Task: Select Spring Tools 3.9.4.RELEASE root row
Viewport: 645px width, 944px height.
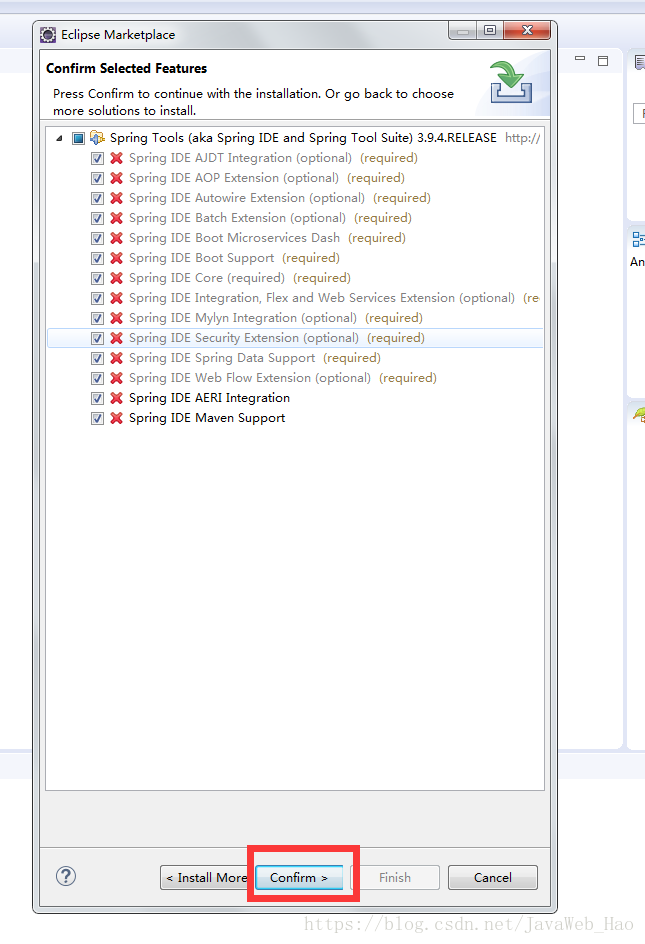Action: (304, 138)
